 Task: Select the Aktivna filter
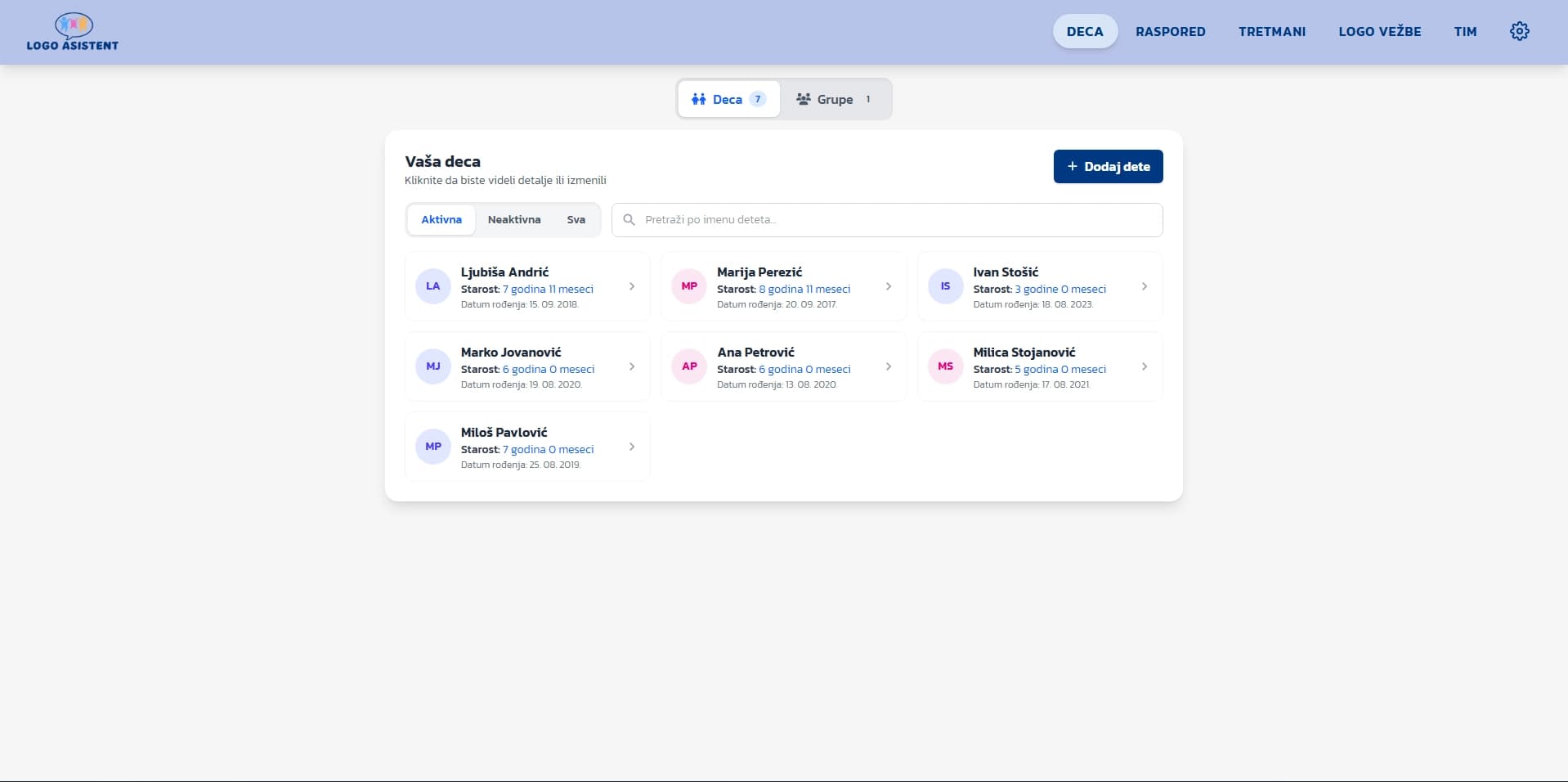click(441, 220)
